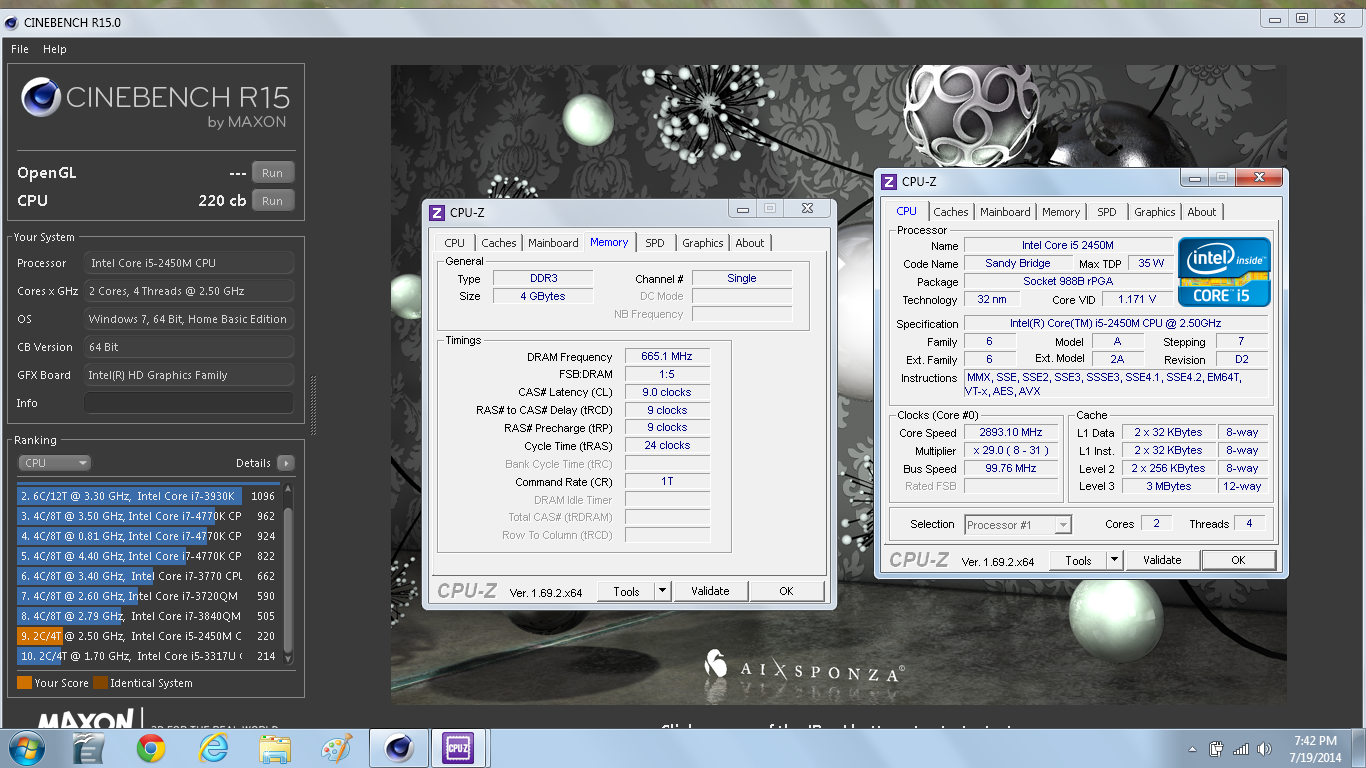
Task: Switch to Memory tab in right CPU-Z window
Action: 1061,212
